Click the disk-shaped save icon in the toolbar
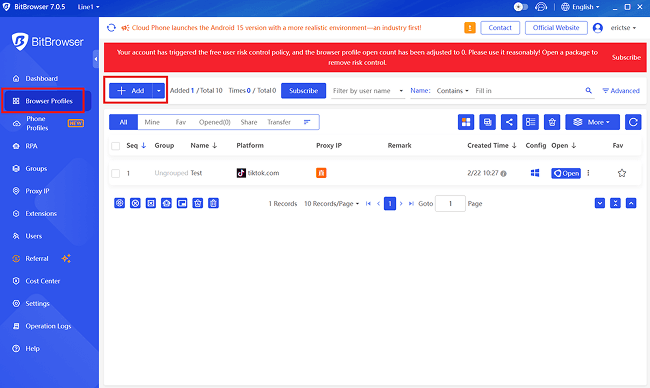Image resolution: width=650 pixels, height=388 pixels. pyautogui.click(x=488, y=122)
